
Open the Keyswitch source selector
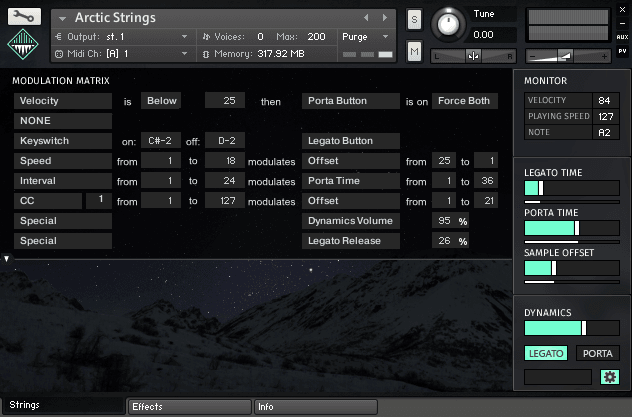pos(63,141)
